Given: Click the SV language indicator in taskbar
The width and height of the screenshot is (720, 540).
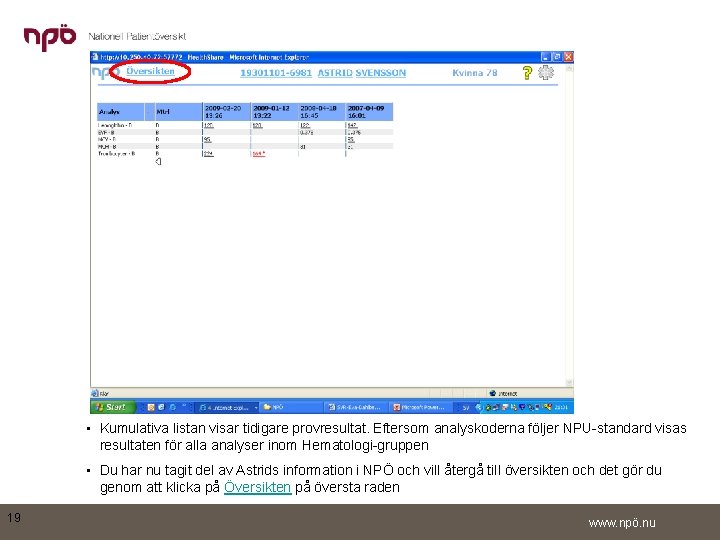Looking at the screenshot, I should point(466,407).
